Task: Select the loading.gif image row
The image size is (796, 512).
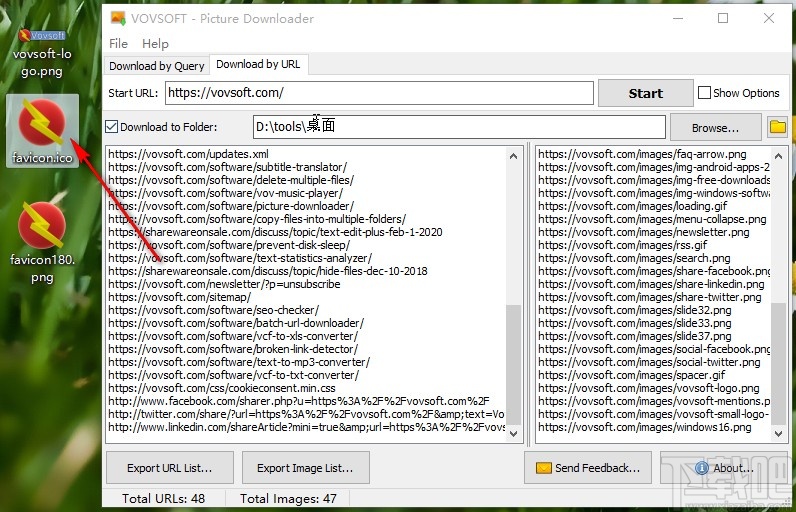Action: (x=653, y=206)
